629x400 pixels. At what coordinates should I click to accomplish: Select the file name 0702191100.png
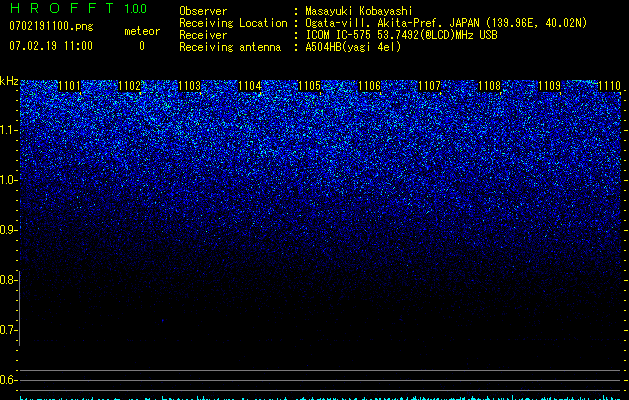[51, 26]
